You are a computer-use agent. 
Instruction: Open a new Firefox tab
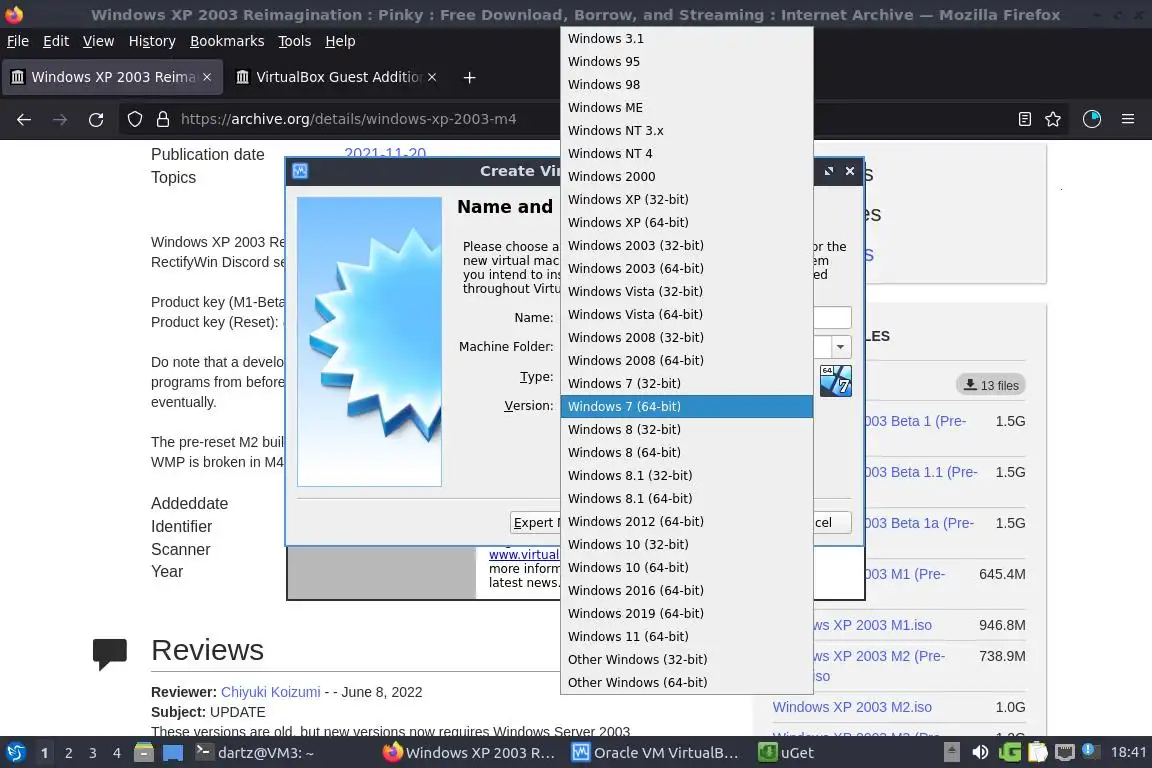(x=469, y=77)
